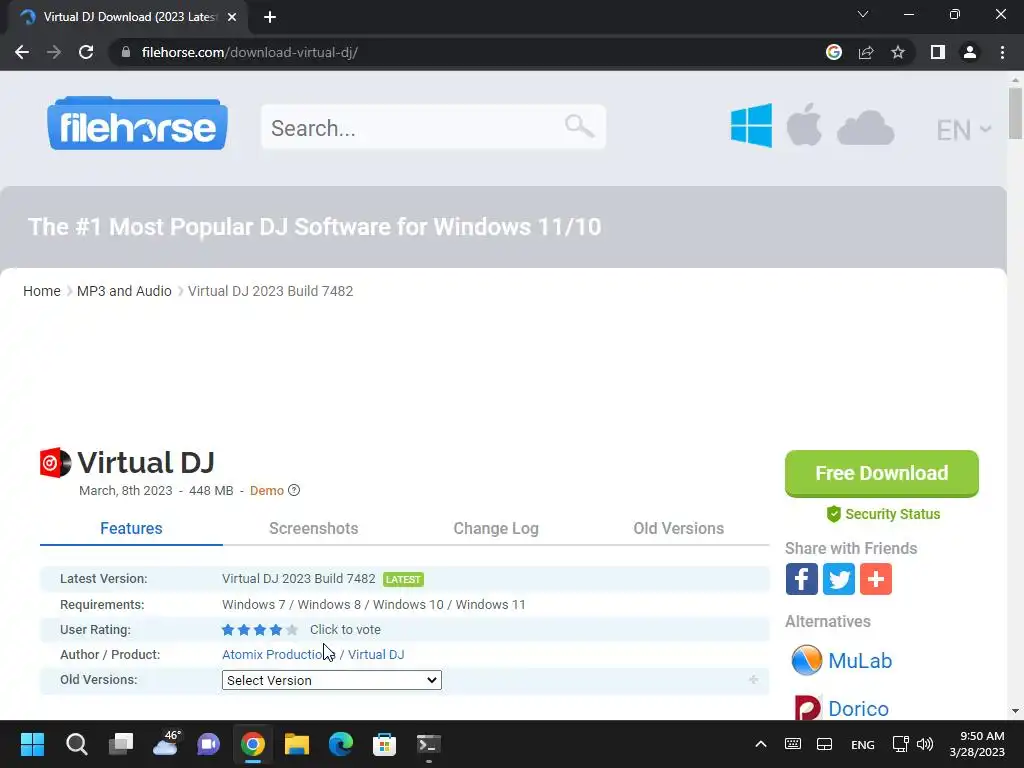
Task: Click the green Security Status shield
Action: 833,514
